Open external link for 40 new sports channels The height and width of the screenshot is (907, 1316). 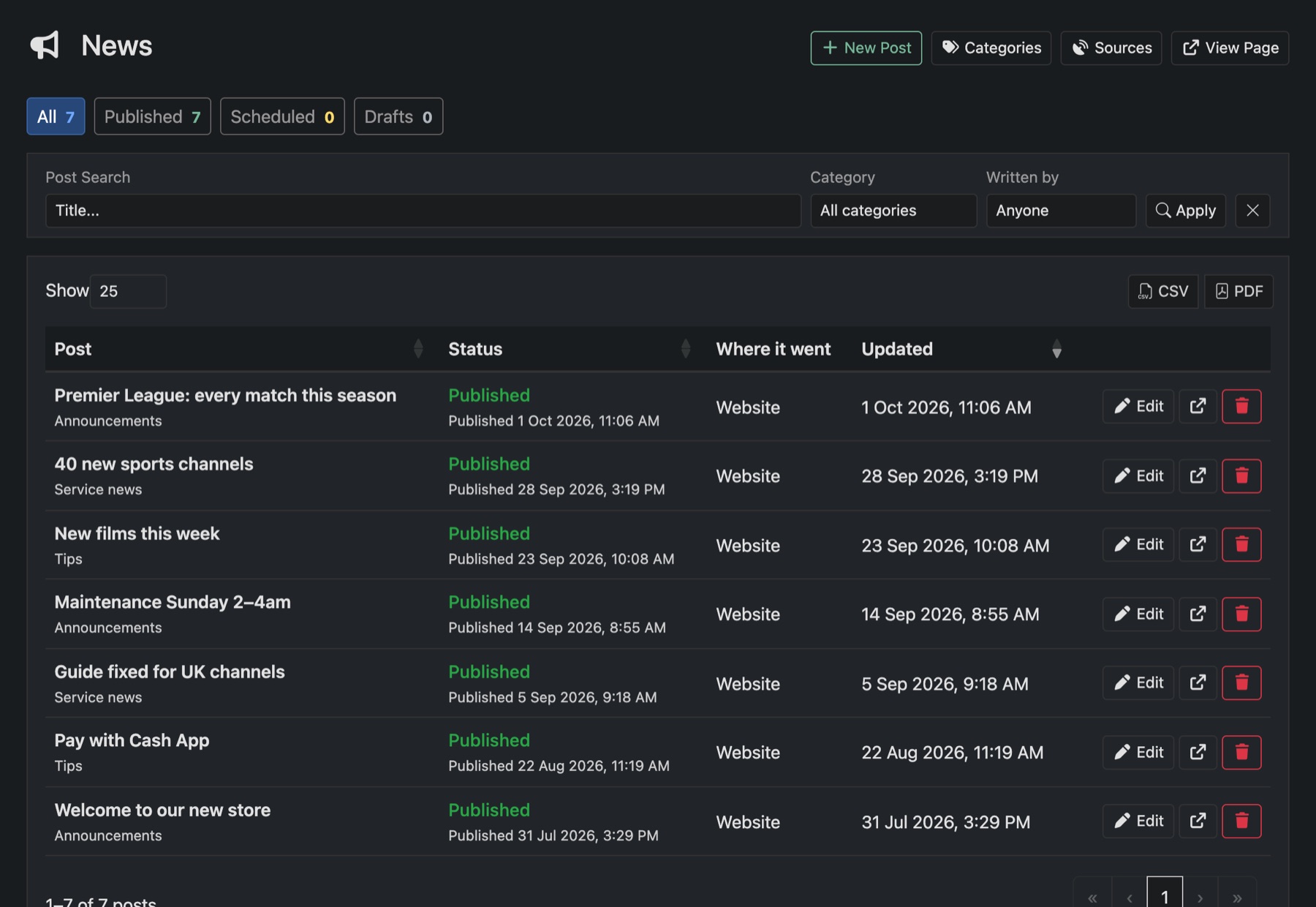(x=1198, y=475)
